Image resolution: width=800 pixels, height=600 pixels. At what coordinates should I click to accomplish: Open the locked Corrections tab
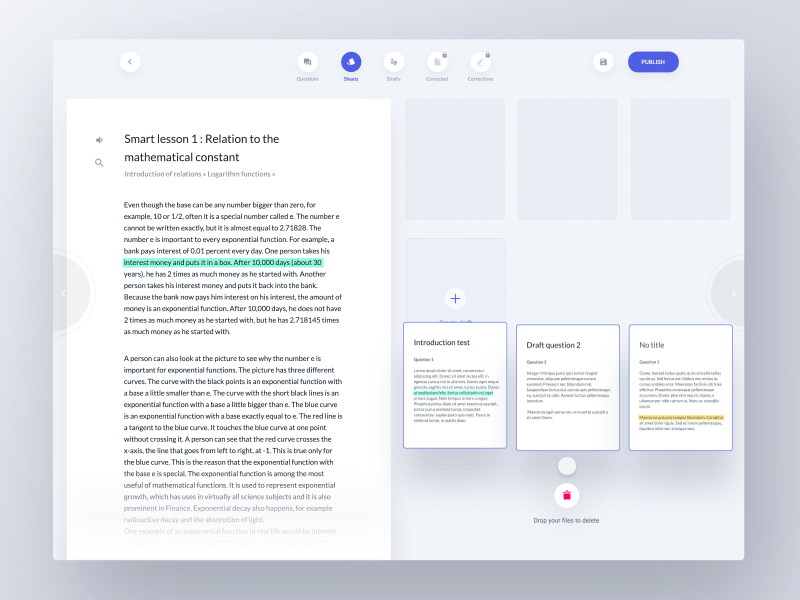point(480,67)
